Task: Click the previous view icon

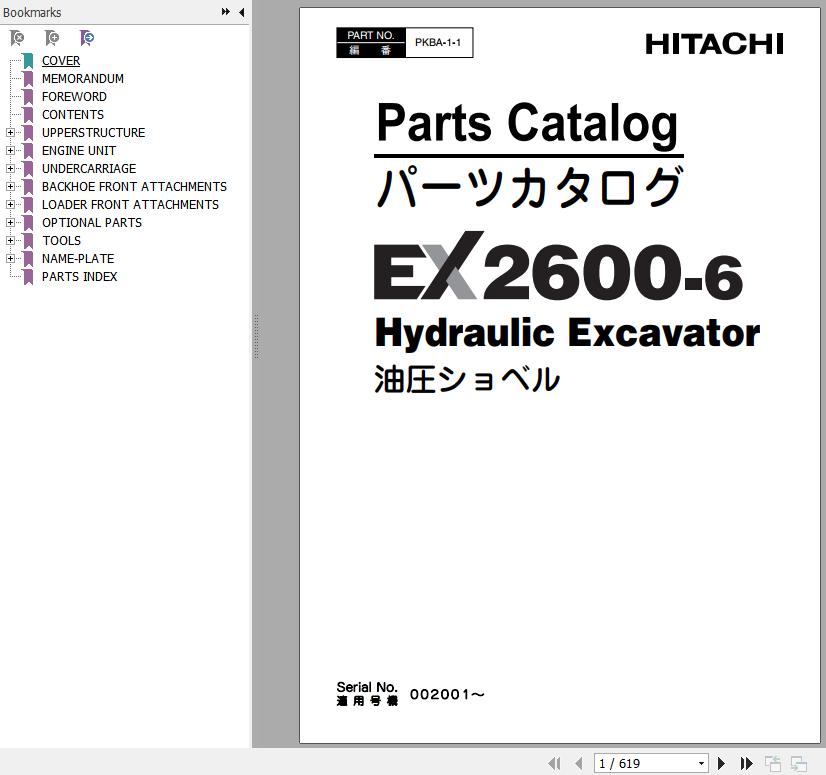Action: (x=773, y=763)
